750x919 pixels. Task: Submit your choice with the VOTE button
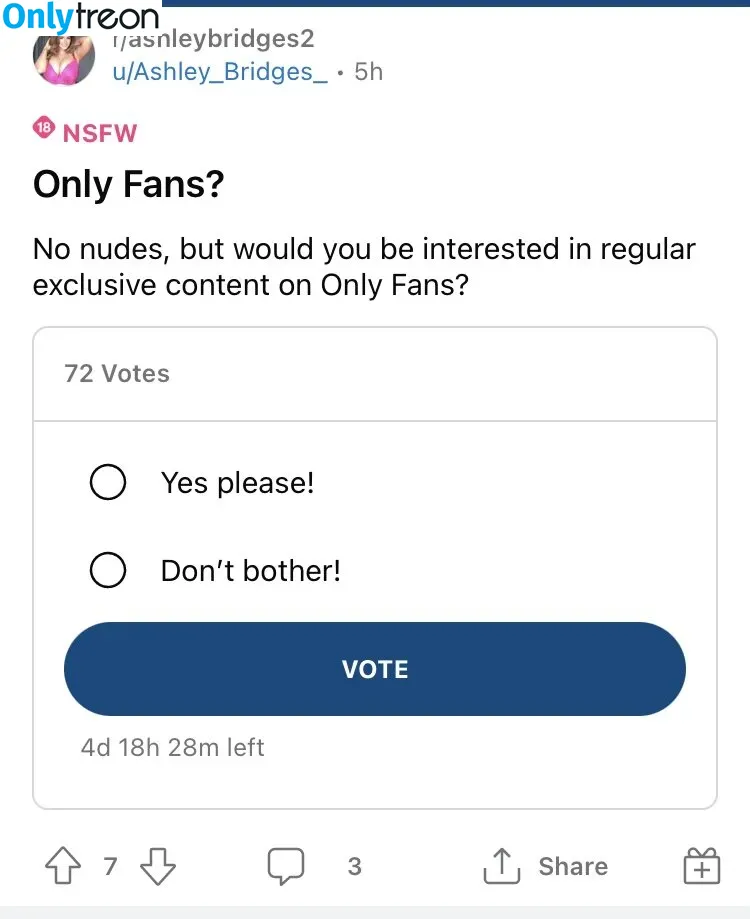pyautogui.click(x=375, y=669)
